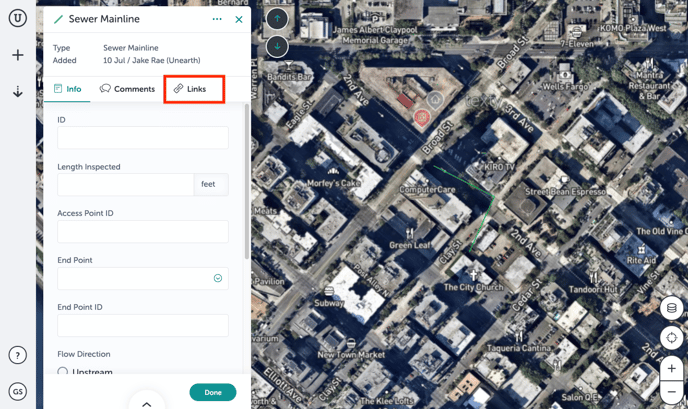This screenshot has width=688, height=409.
Task: Click the Wells Fargo map label
Action: [x=565, y=86]
